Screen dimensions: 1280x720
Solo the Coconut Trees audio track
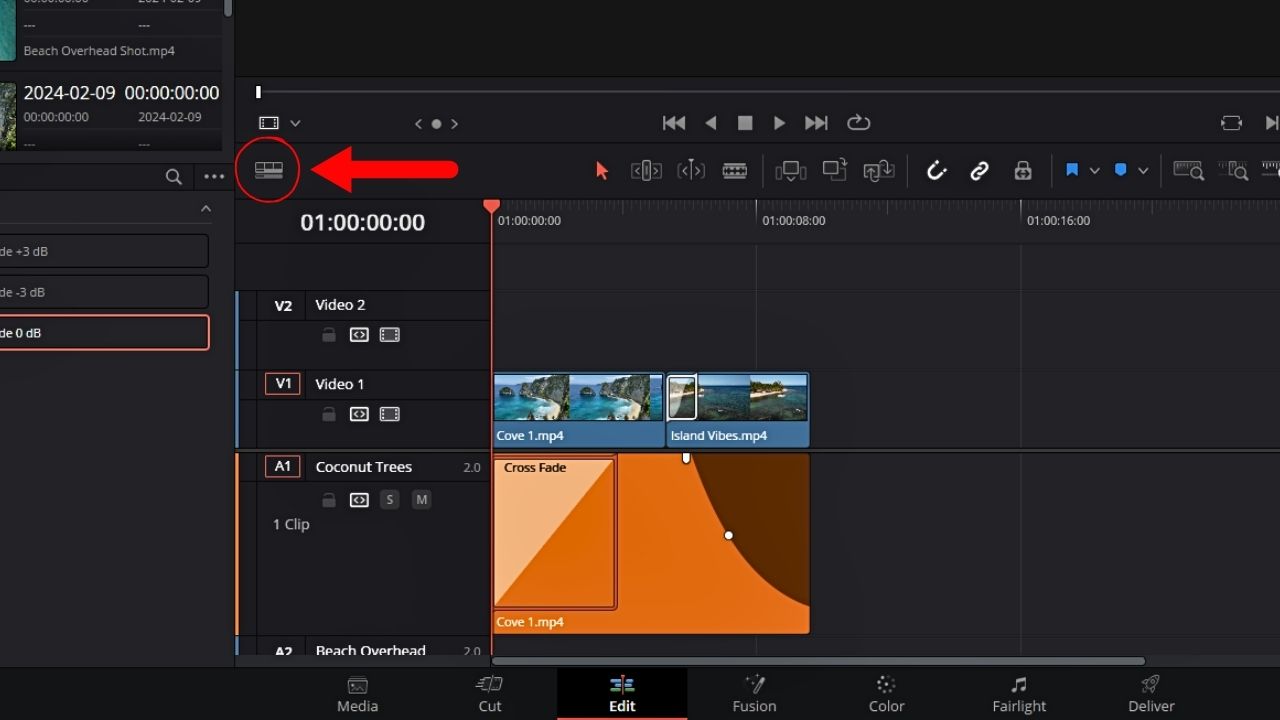[389, 499]
